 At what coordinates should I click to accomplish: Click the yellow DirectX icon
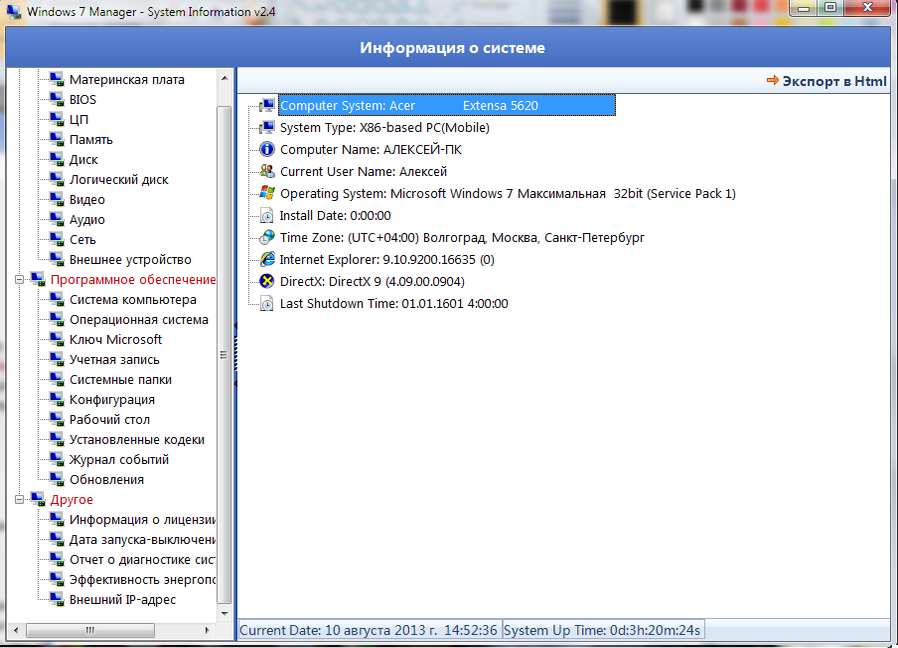tap(267, 281)
